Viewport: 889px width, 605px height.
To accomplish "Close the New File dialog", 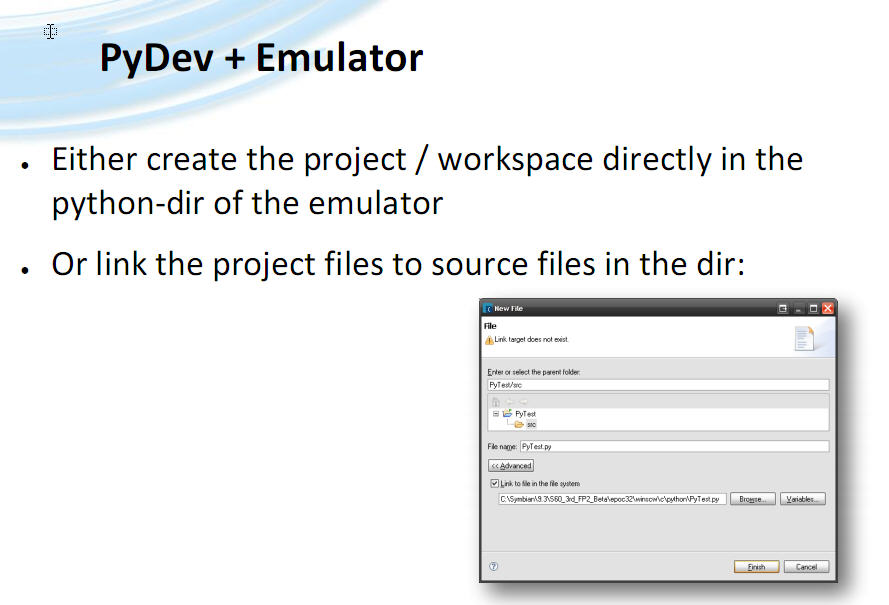I will click(x=827, y=308).
